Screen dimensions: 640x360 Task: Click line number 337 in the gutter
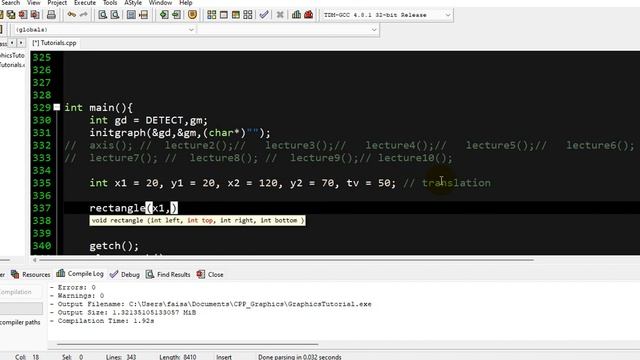(42, 208)
